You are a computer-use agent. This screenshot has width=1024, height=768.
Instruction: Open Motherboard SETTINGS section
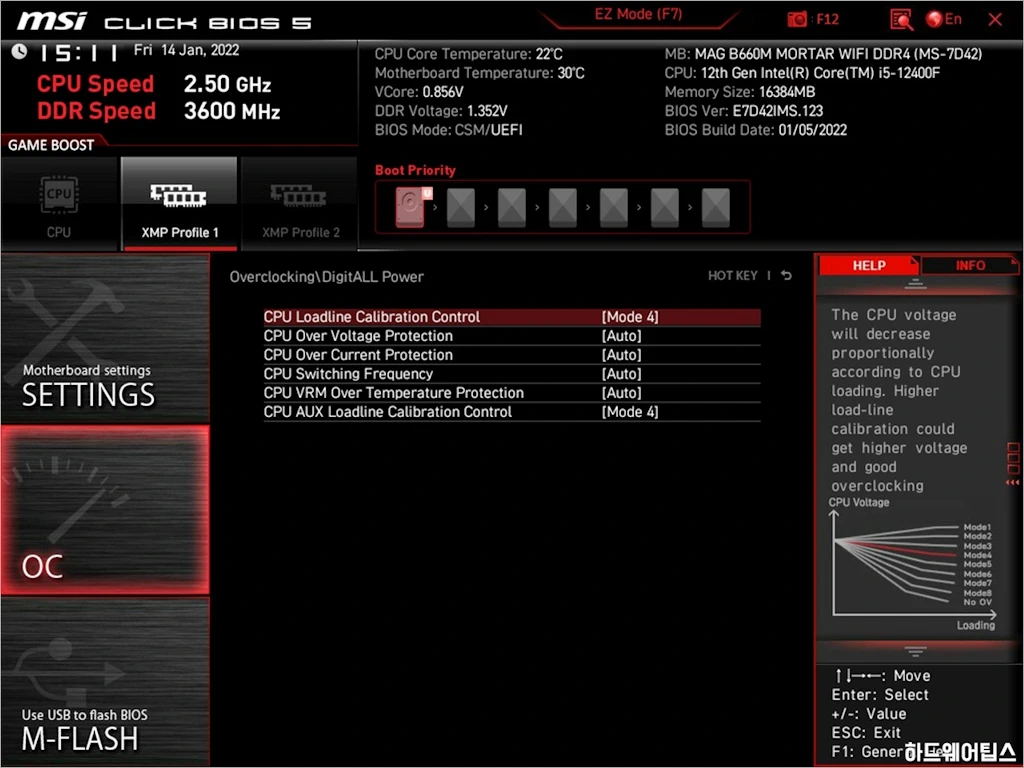(x=105, y=338)
